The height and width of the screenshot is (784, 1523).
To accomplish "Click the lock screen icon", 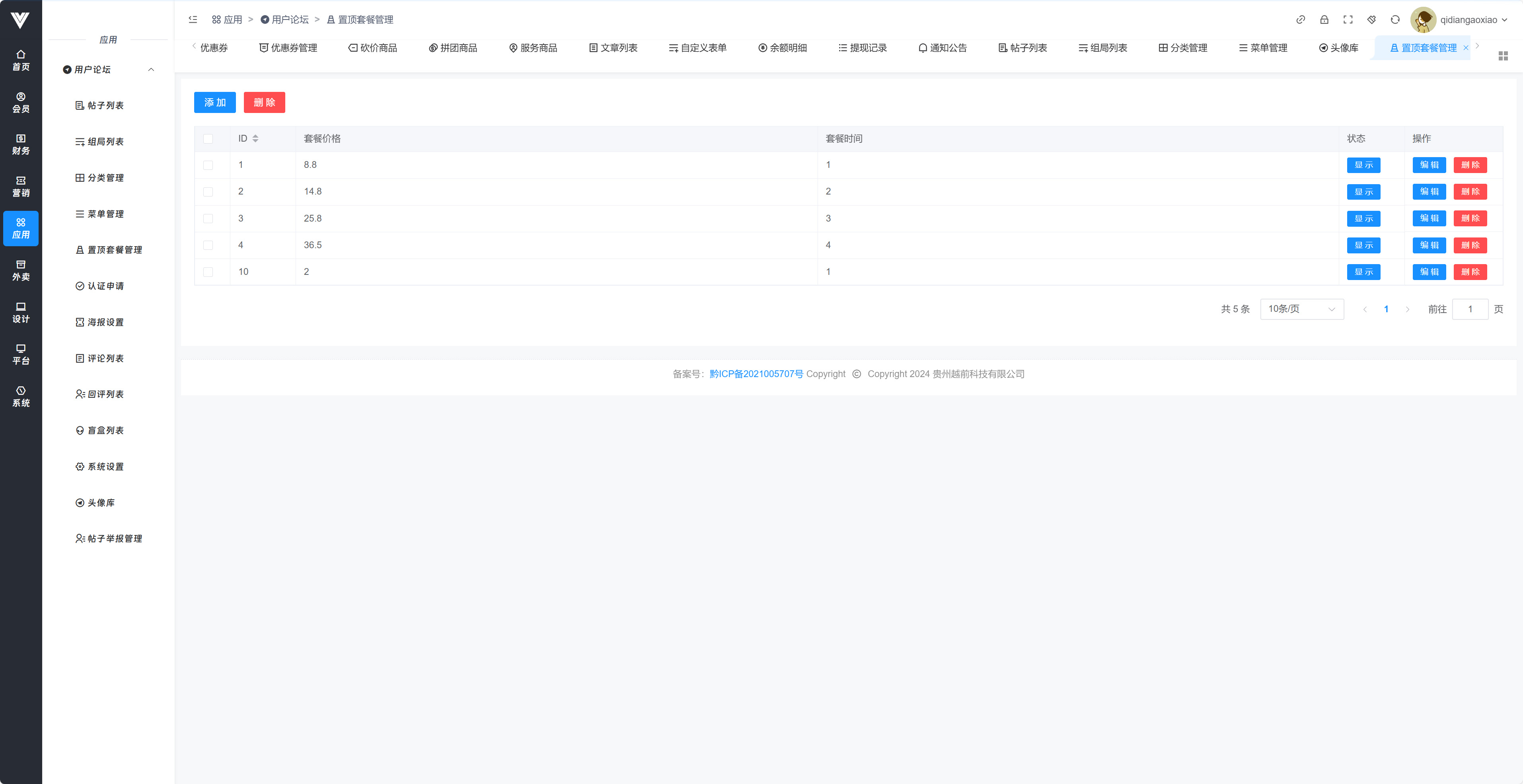I will 1324,19.
